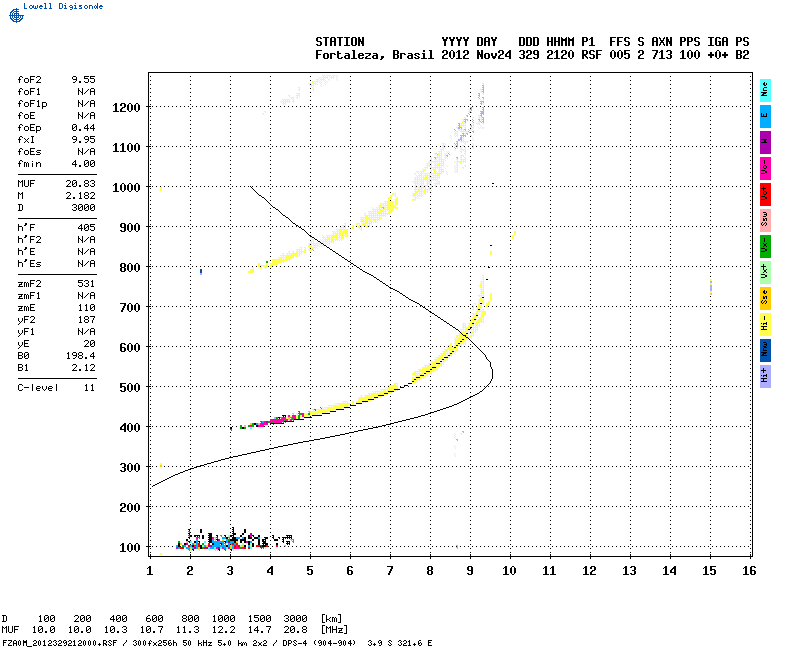The width and height of the screenshot is (800, 650).
Task: Click the MUF value 20.83
Action: 80,184
